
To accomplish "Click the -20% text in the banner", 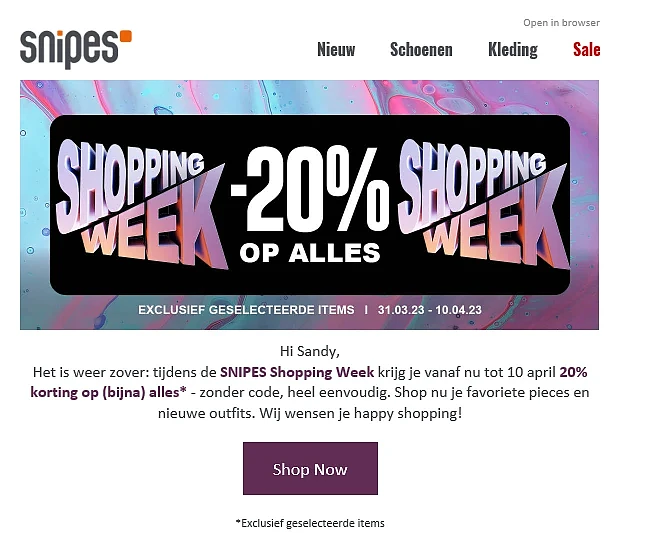I will (310, 190).
